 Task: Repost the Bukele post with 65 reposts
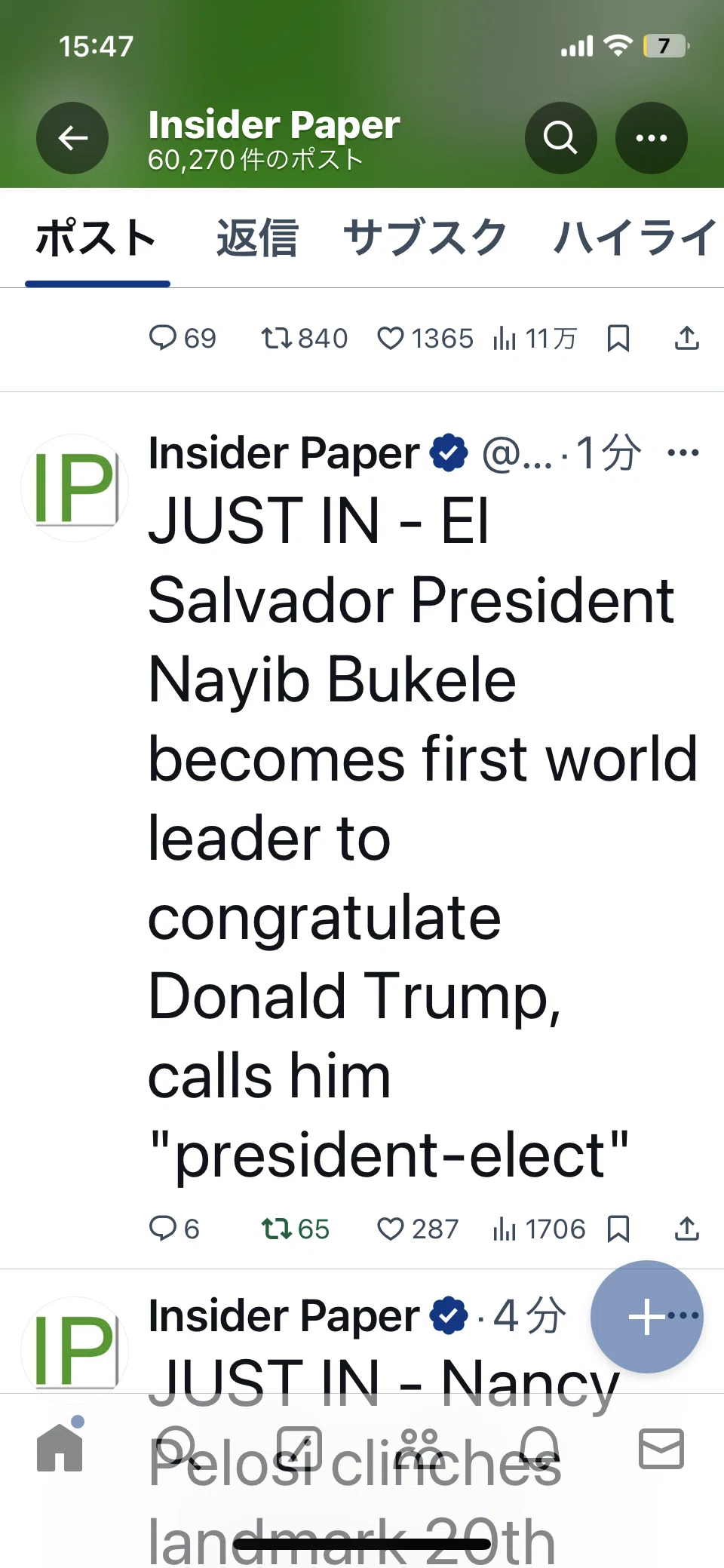[295, 1229]
